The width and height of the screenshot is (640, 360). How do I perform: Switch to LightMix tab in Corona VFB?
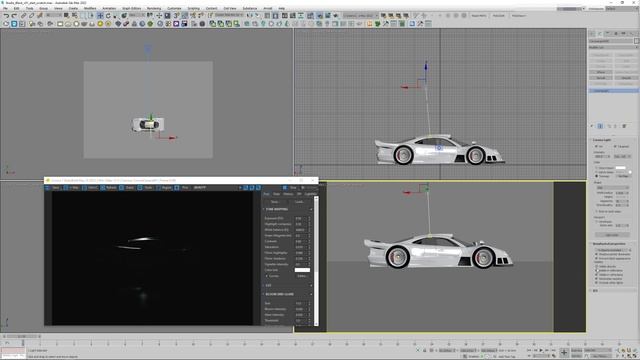coord(310,194)
